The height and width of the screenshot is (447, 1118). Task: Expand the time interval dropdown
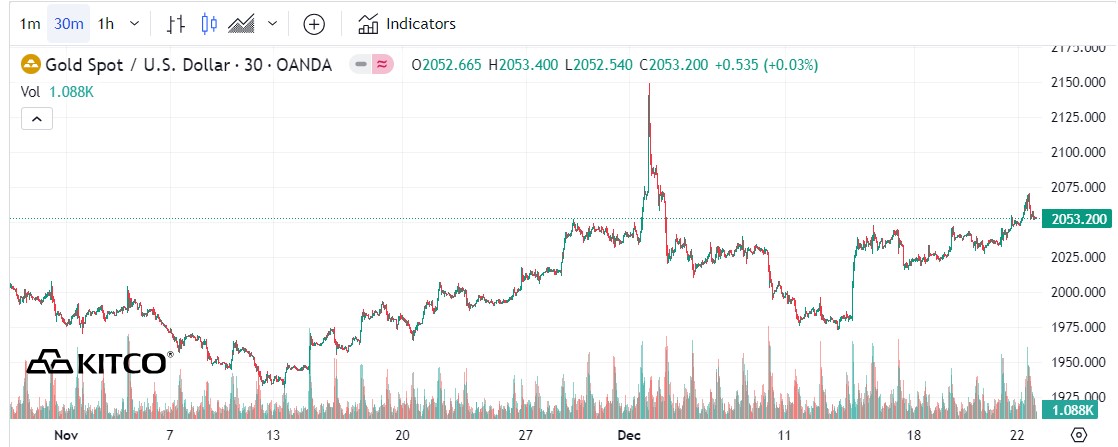(x=135, y=23)
